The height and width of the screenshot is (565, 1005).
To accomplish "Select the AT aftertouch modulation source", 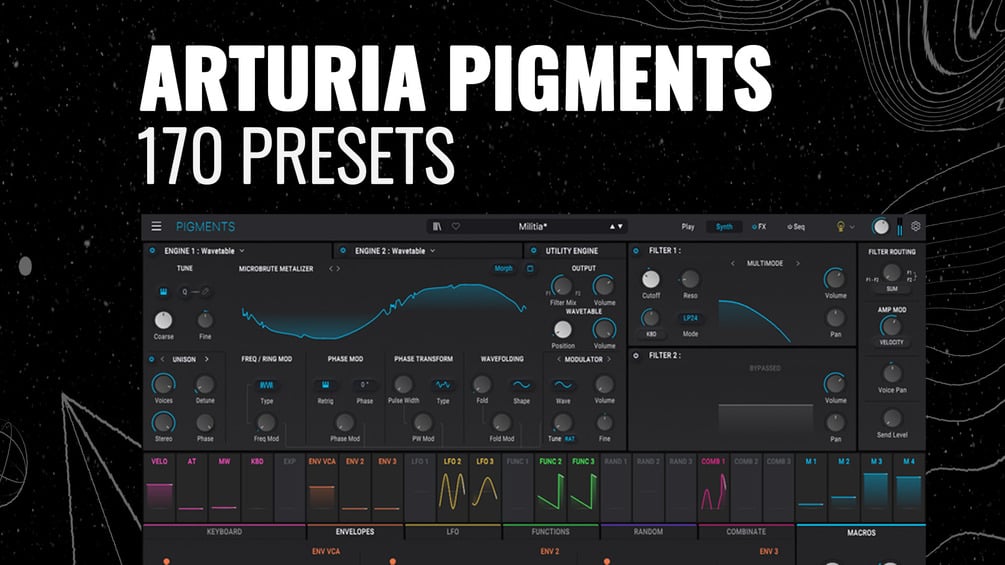I will 192,486.
